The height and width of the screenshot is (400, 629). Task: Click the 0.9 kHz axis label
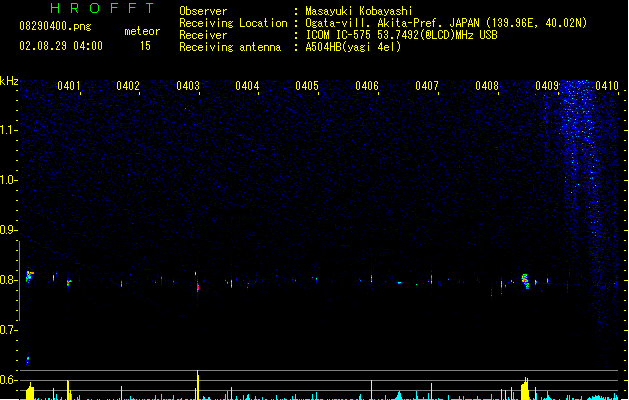(x=8, y=230)
